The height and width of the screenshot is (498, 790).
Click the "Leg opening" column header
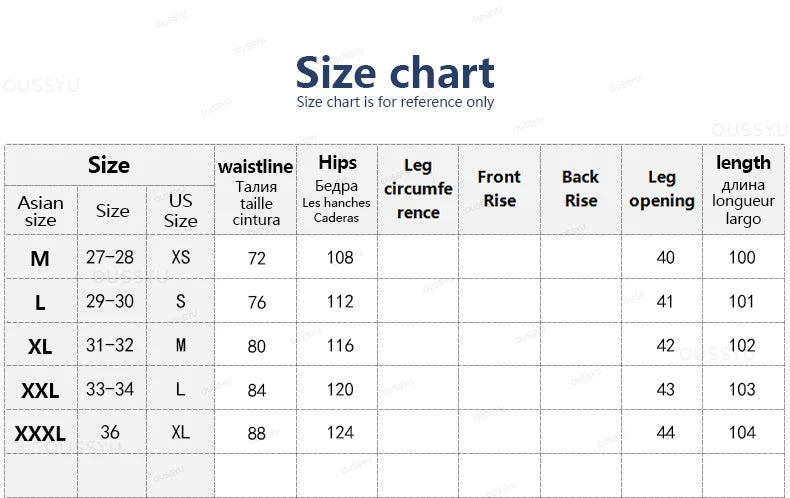(x=662, y=189)
